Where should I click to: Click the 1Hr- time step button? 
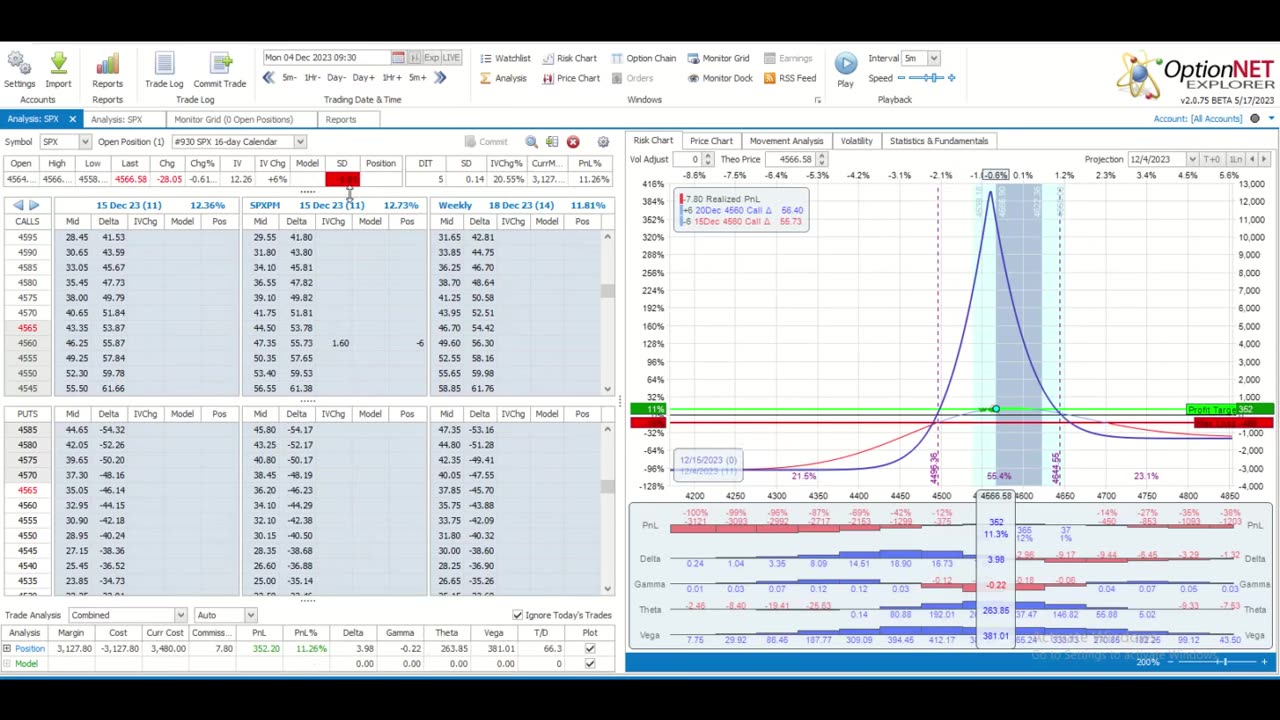point(311,78)
